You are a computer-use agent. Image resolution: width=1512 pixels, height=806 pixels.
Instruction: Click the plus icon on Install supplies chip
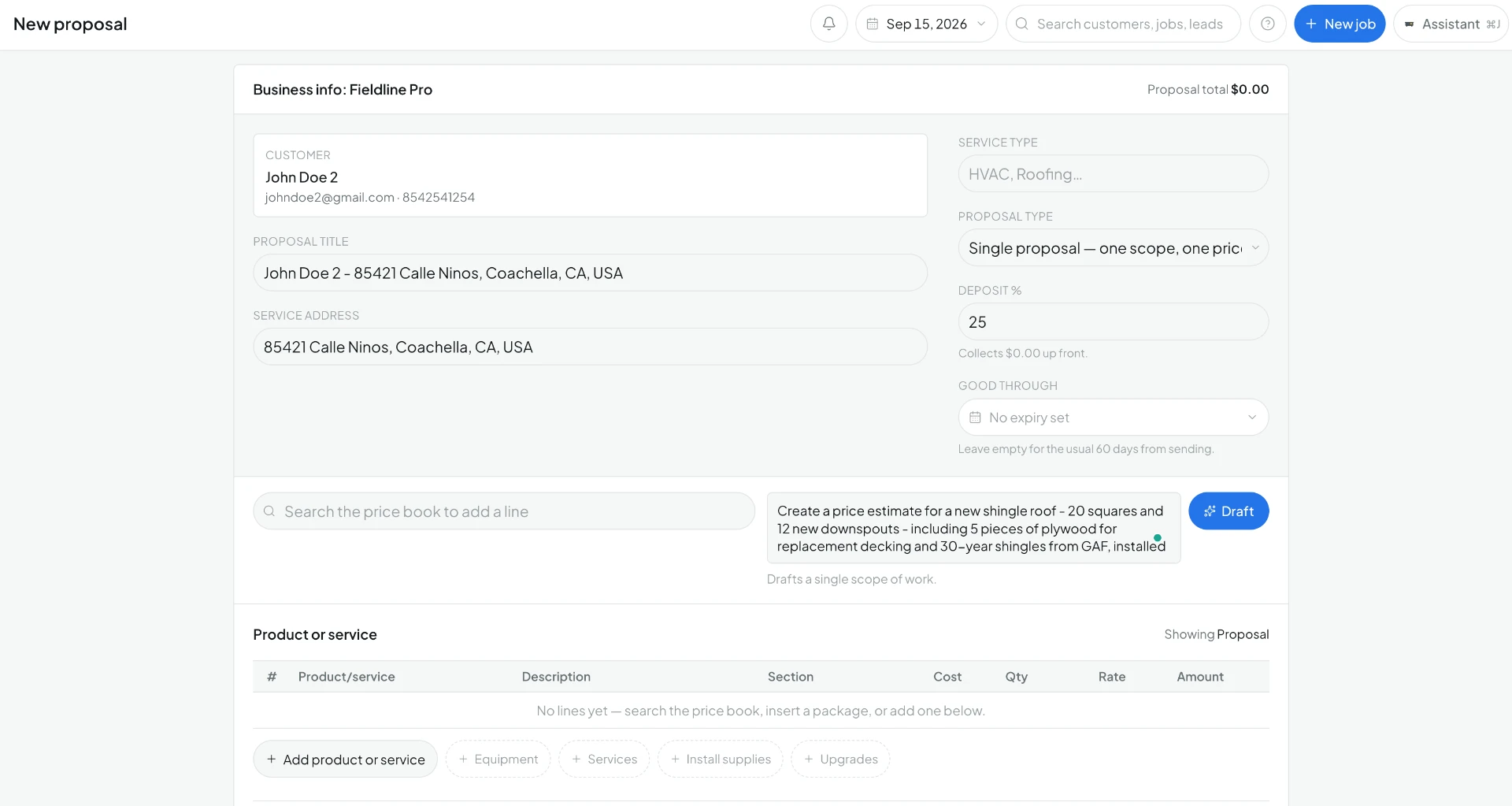pos(675,759)
